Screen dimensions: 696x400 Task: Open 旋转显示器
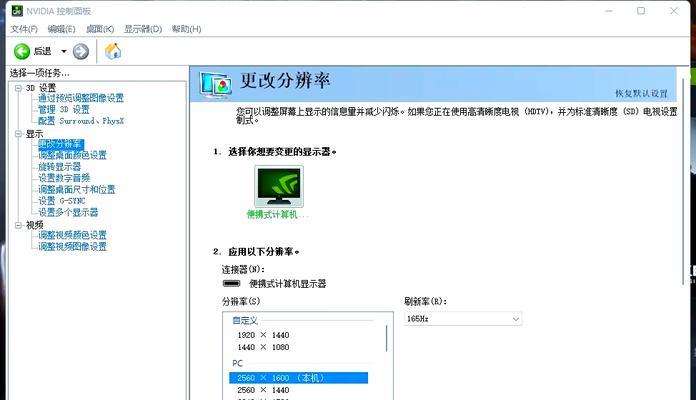pyautogui.click(x=59, y=167)
